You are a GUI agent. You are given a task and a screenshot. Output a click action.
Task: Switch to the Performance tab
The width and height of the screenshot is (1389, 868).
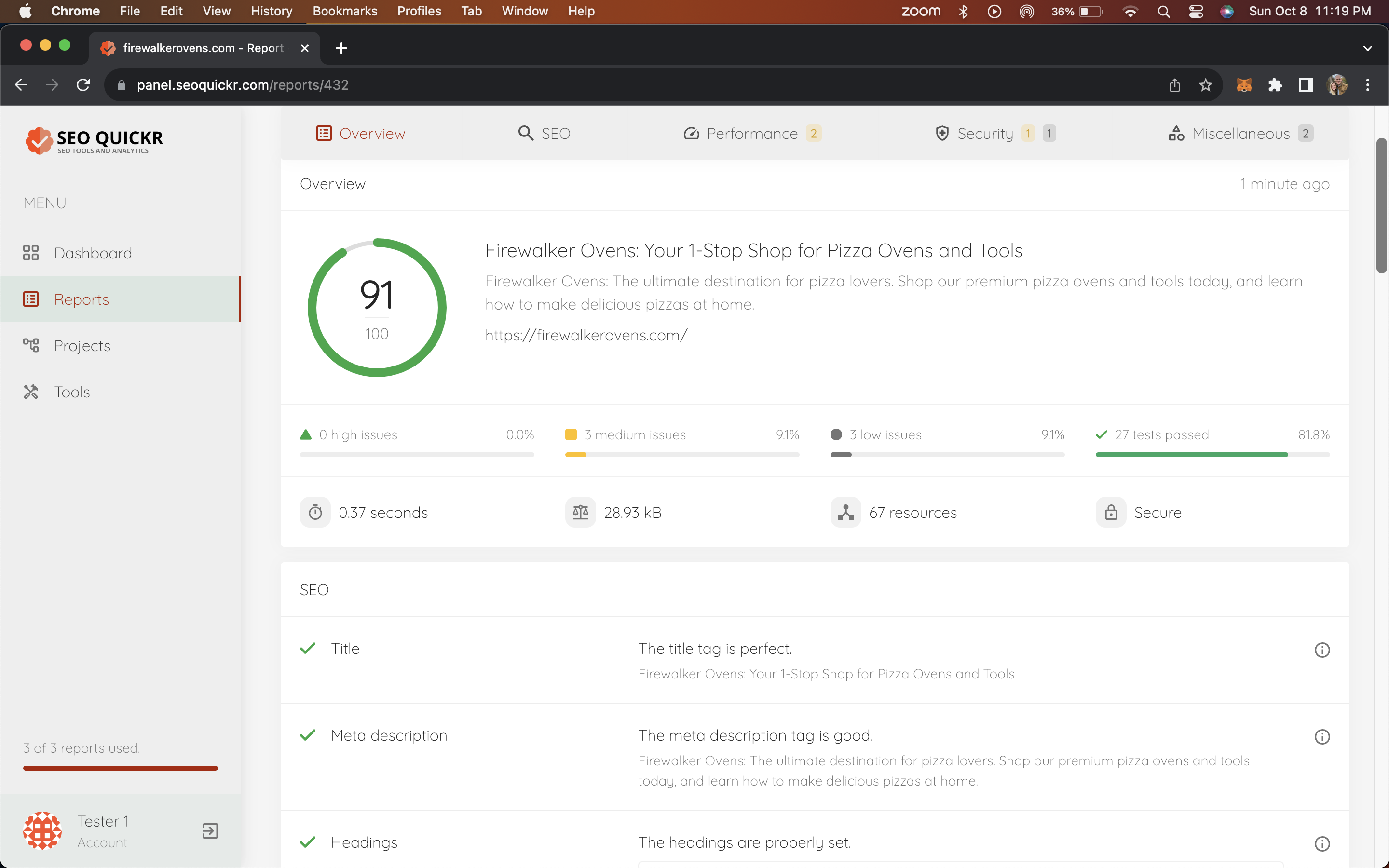[x=751, y=134]
